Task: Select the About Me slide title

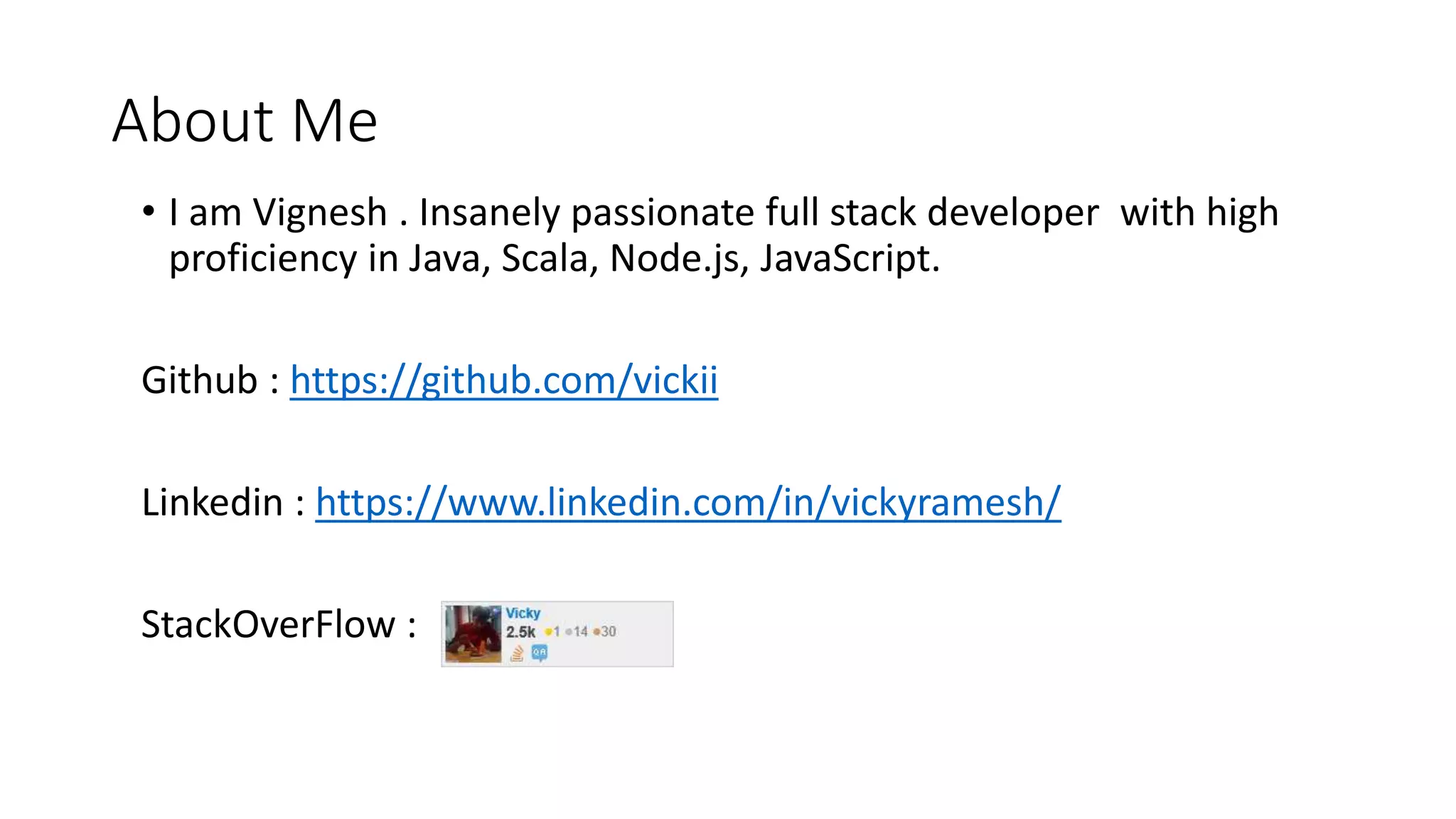Action: [x=245, y=121]
